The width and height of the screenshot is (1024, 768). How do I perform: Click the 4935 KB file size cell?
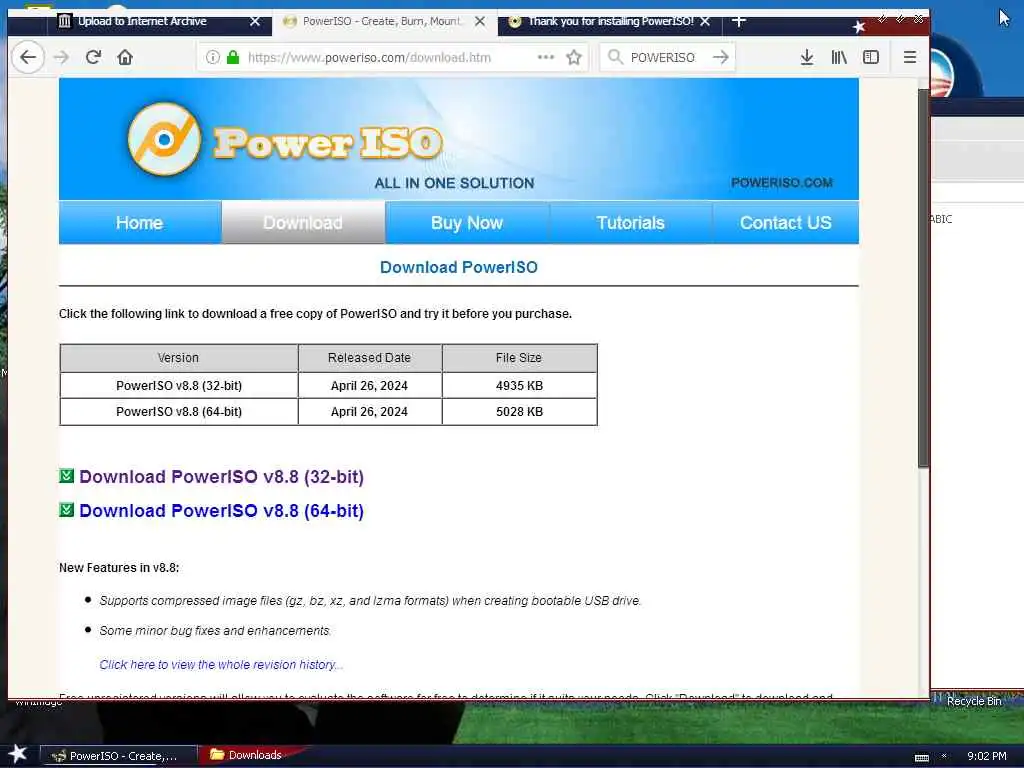point(519,386)
